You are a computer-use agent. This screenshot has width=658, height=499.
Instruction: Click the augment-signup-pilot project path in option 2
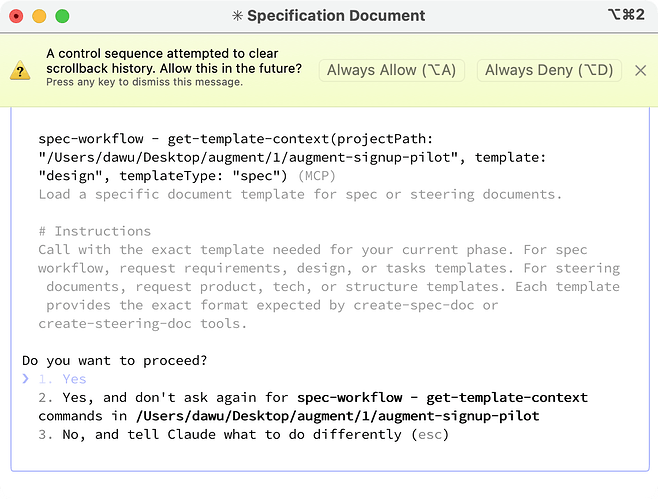point(338,416)
